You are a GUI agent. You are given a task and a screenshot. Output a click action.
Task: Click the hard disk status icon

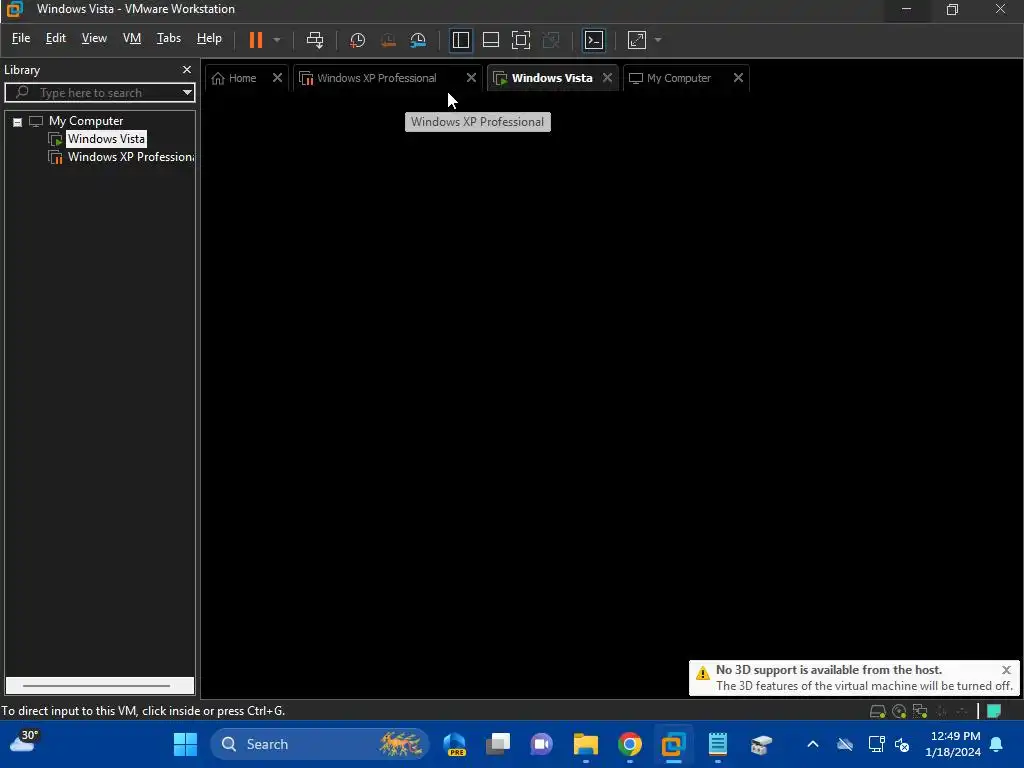[x=878, y=711]
